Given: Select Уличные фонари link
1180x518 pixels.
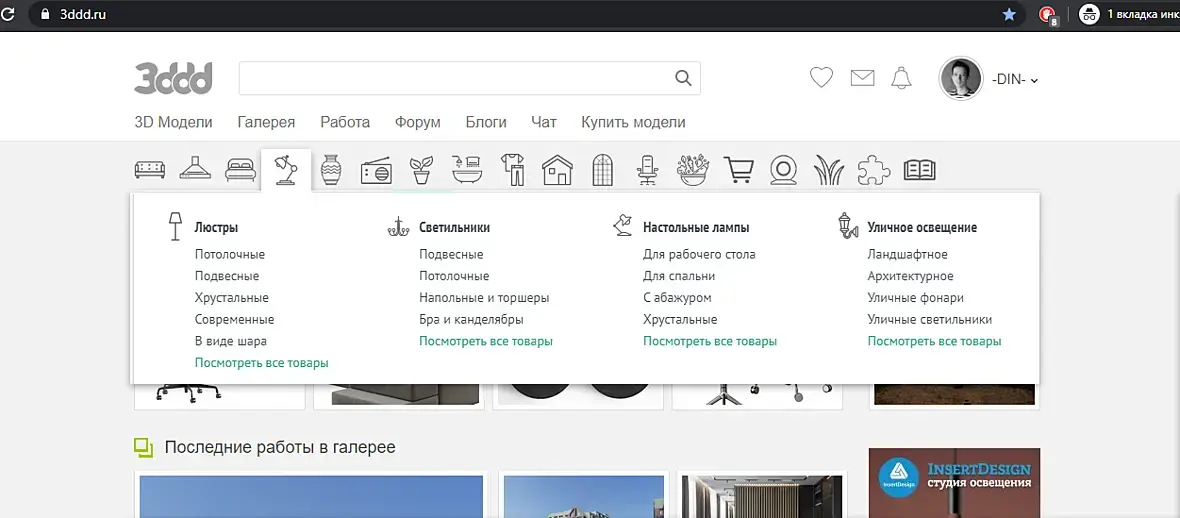Looking at the screenshot, I should [x=916, y=298].
